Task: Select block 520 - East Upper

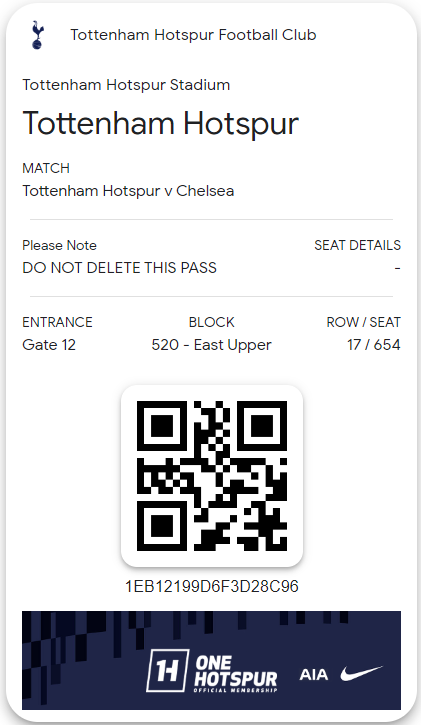Action: [211, 345]
